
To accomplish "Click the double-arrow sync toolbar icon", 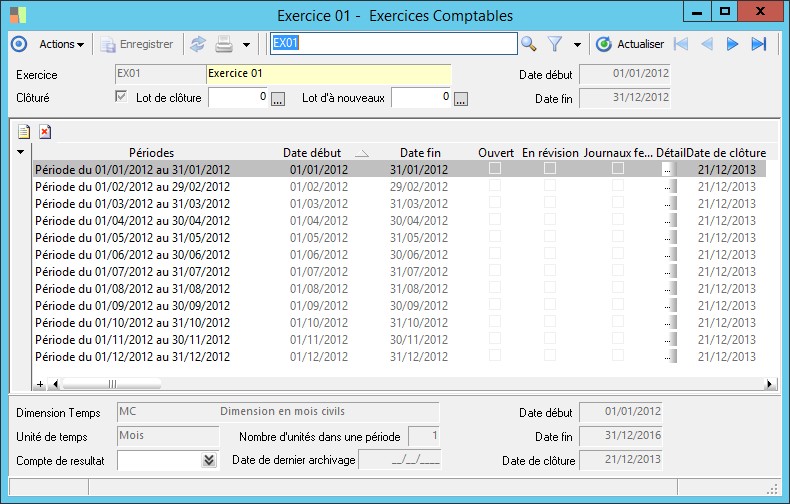I will (198, 44).
